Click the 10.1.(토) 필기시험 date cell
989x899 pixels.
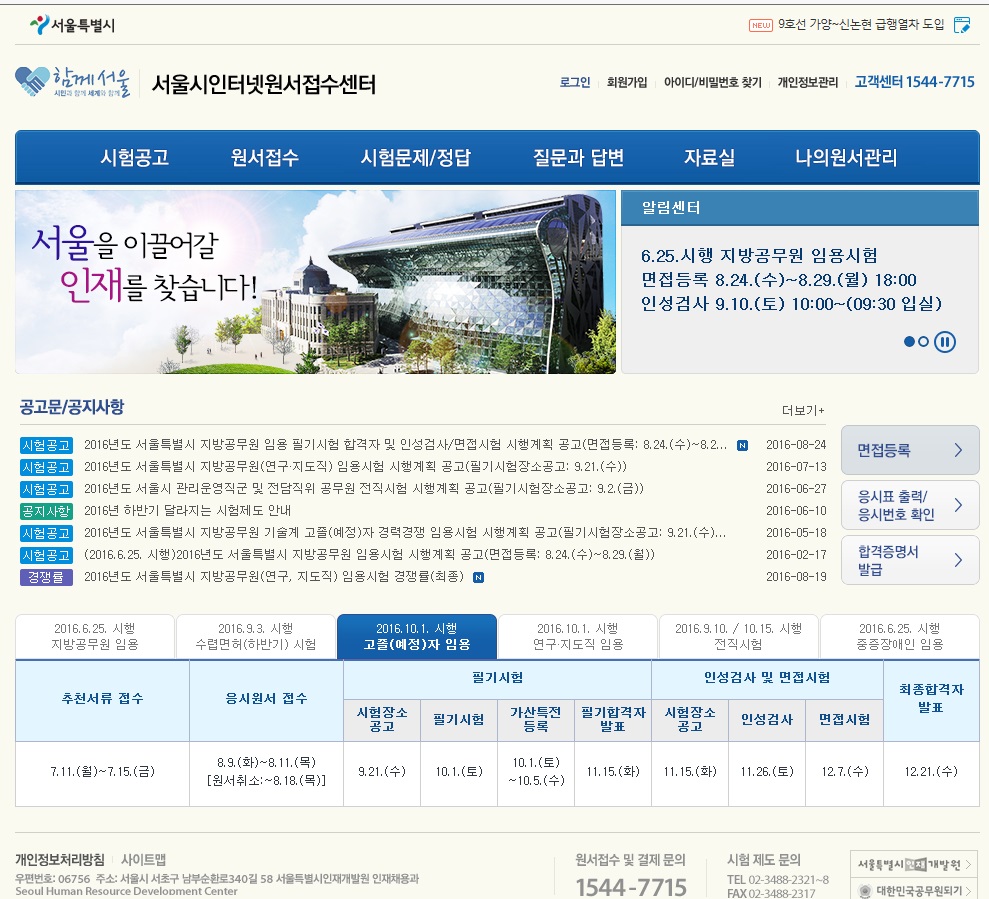[x=459, y=772]
